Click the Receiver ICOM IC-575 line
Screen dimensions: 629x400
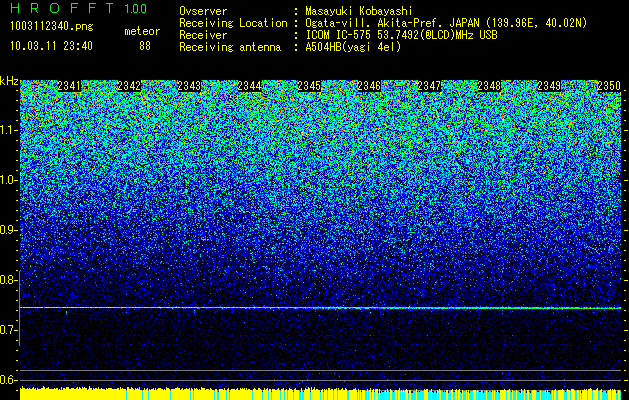click(x=401, y=35)
